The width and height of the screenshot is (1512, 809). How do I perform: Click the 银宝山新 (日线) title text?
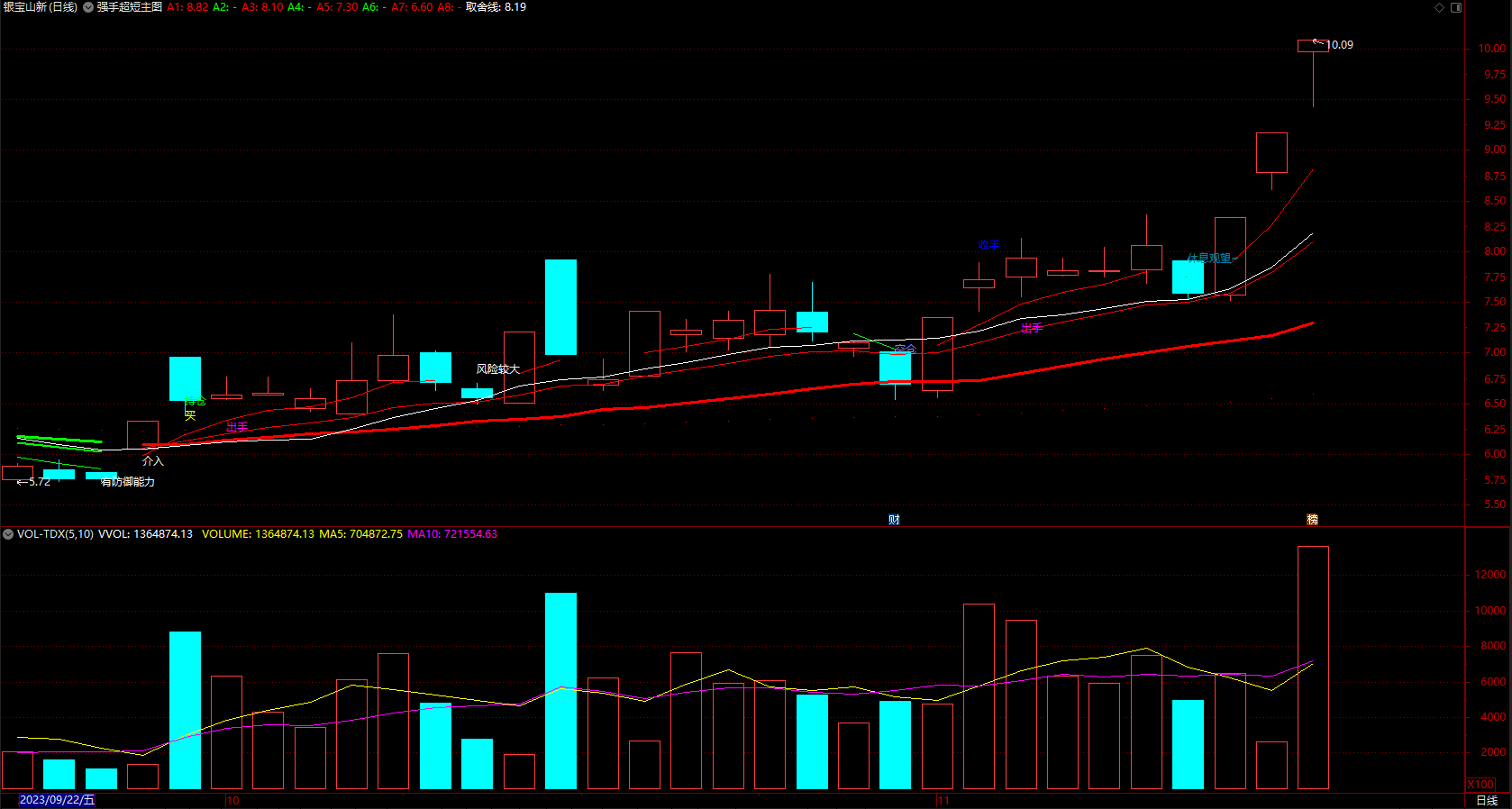point(41,7)
